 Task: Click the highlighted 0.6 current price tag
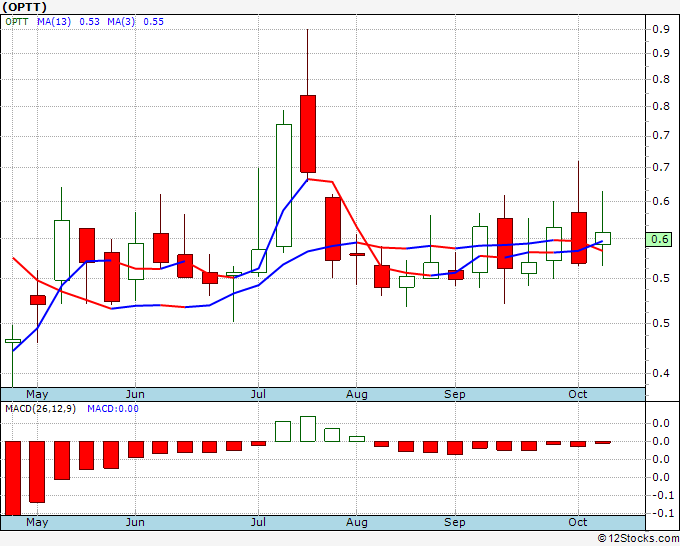(x=659, y=239)
